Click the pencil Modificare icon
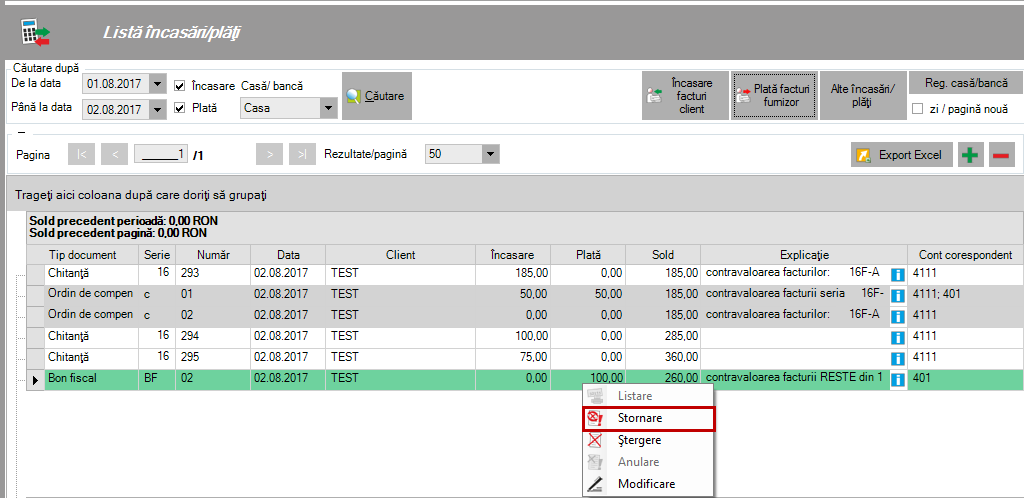Viewport: 1024px width, 498px height. [595, 484]
